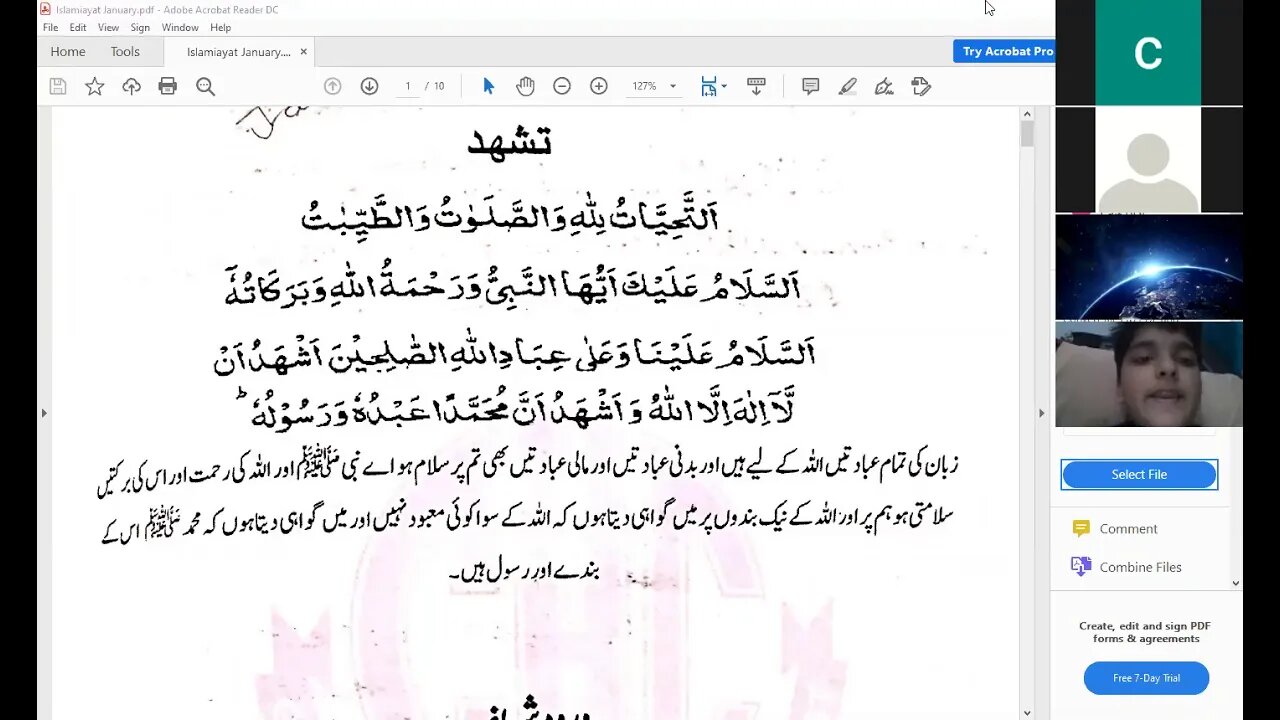Turn on scrolling mode from the toolbar
Image resolution: width=1280 pixels, height=720 pixels.
pyautogui.click(x=756, y=86)
